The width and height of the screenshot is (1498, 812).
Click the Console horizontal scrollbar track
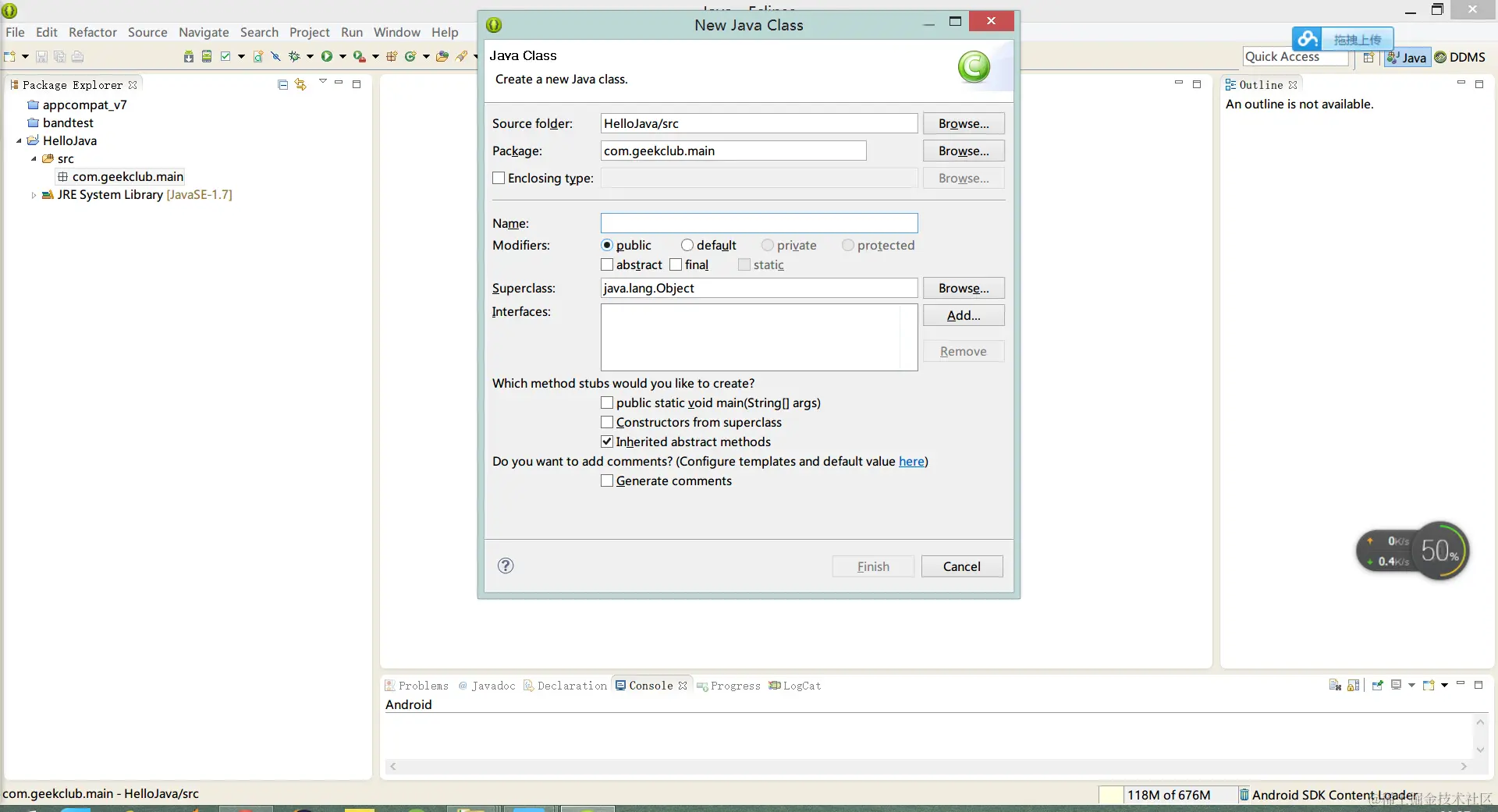(928, 767)
